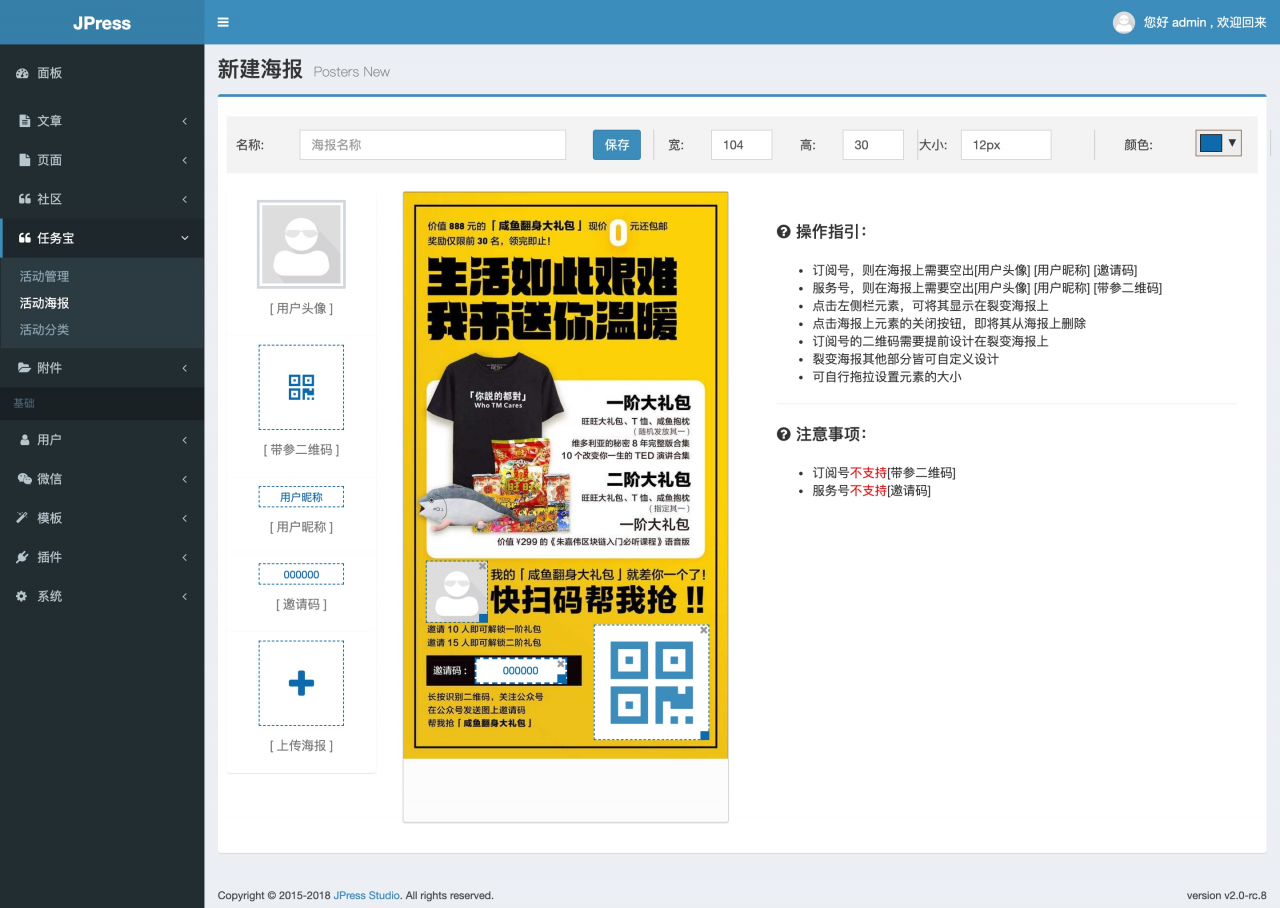This screenshot has width=1280, height=908.
Task: Click the avatar's blue resize handle on poster
Action: click(x=484, y=618)
